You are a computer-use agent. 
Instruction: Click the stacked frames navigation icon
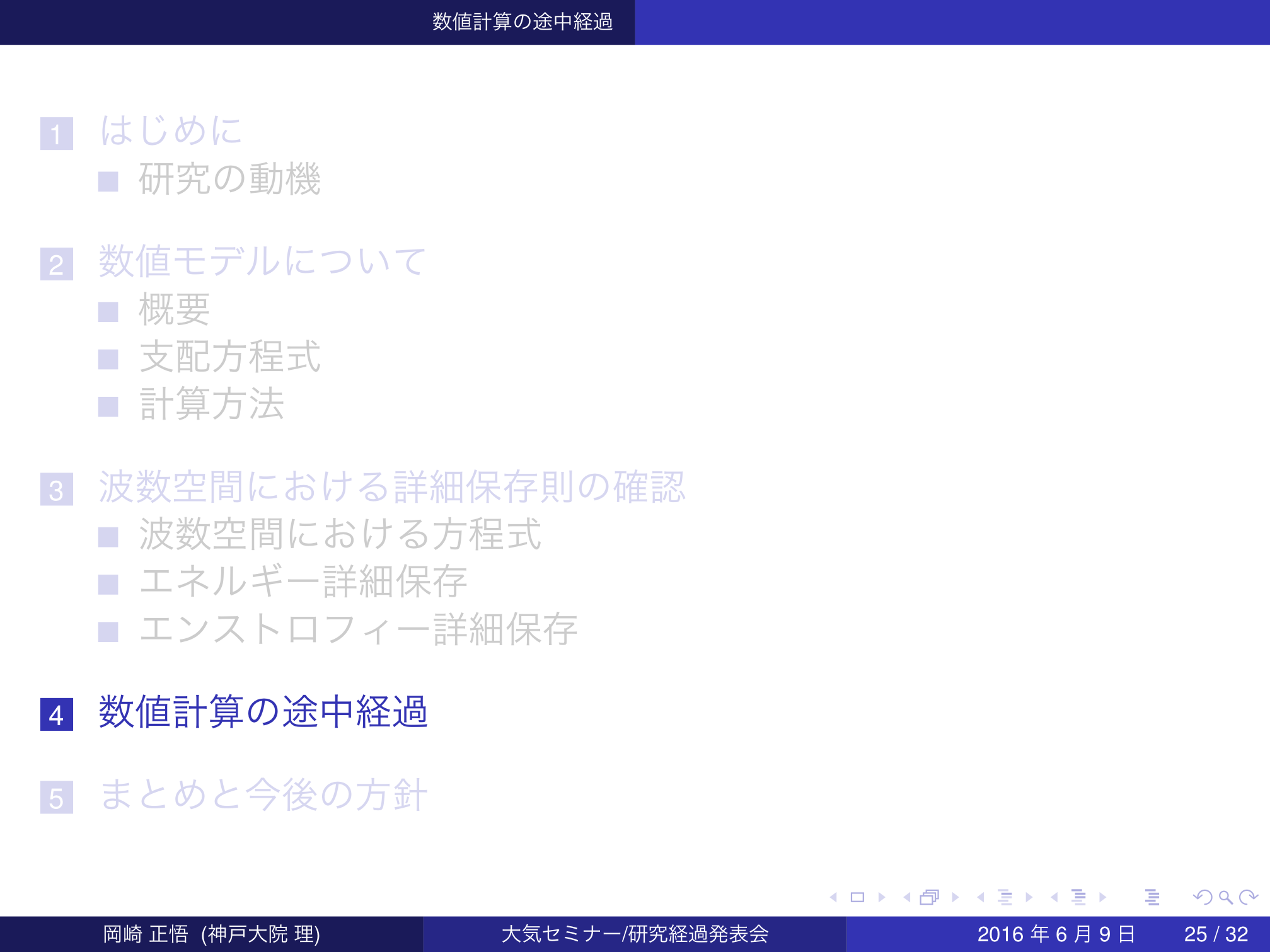[x=930, y=897]
